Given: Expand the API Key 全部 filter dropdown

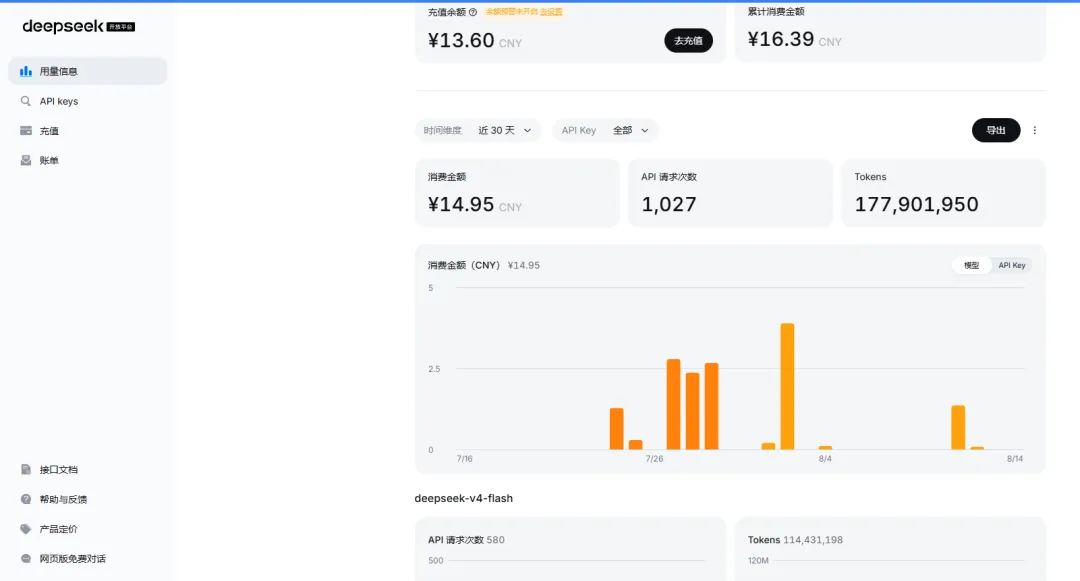Looking at the screenshot, I should point(605,130).
